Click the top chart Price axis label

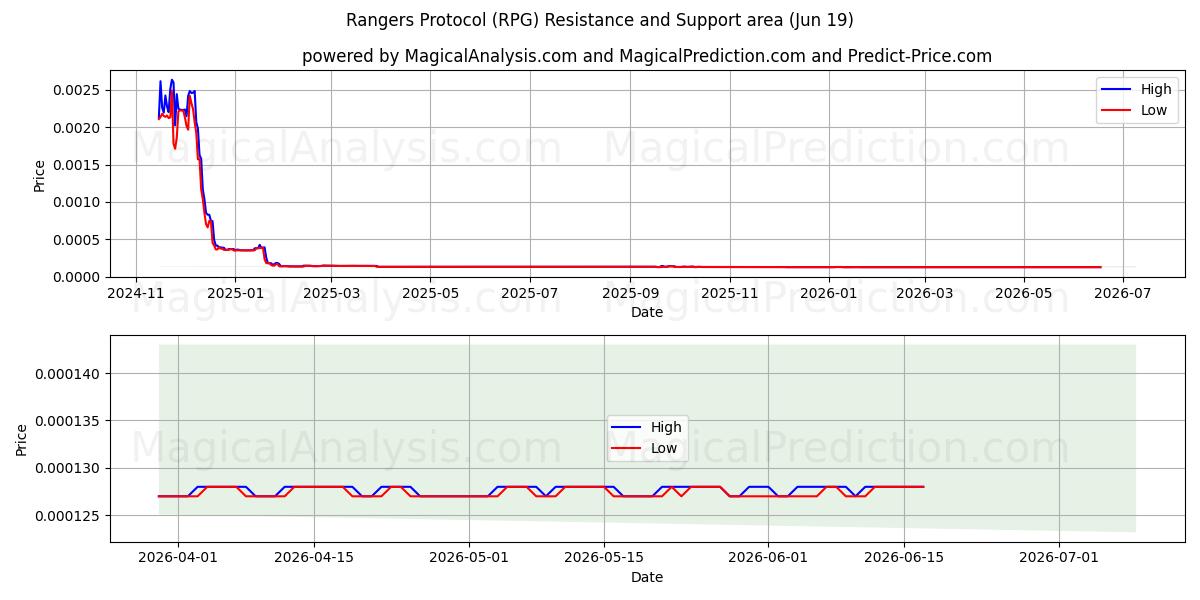tap(40, 173)
